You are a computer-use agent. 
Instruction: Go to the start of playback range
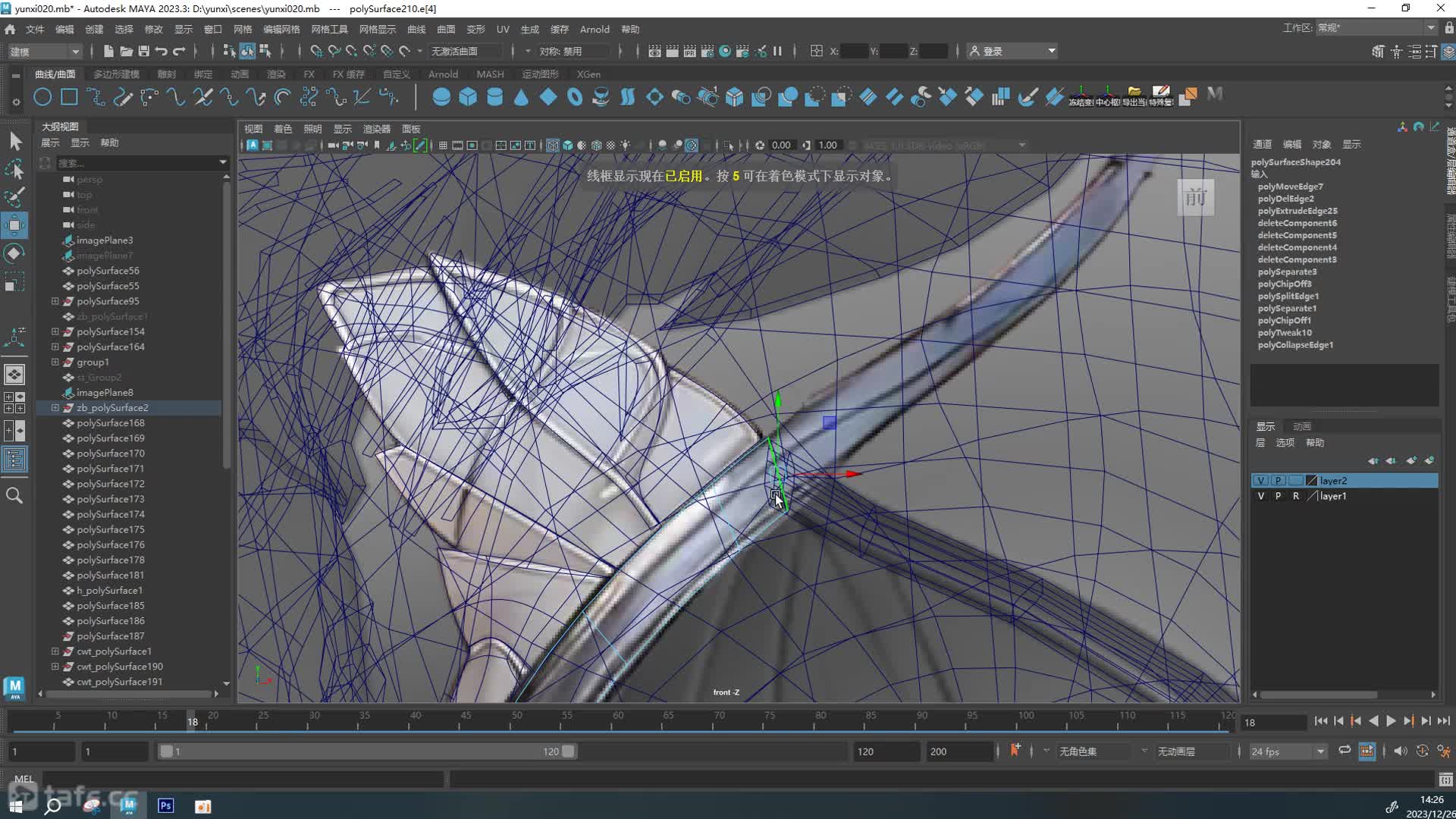pos(1321,722)
